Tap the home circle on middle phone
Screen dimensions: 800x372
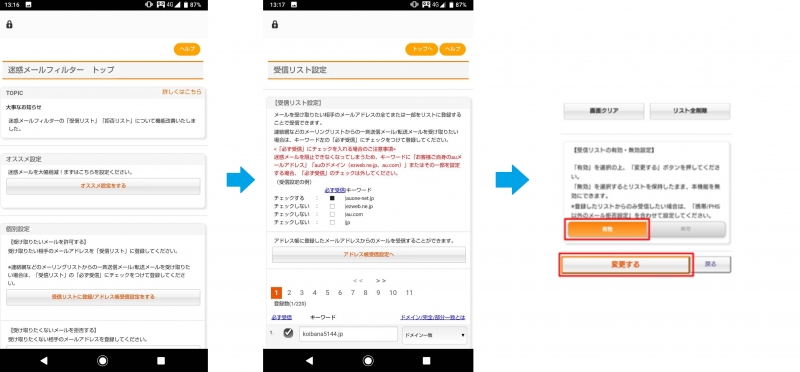(368, 361)
